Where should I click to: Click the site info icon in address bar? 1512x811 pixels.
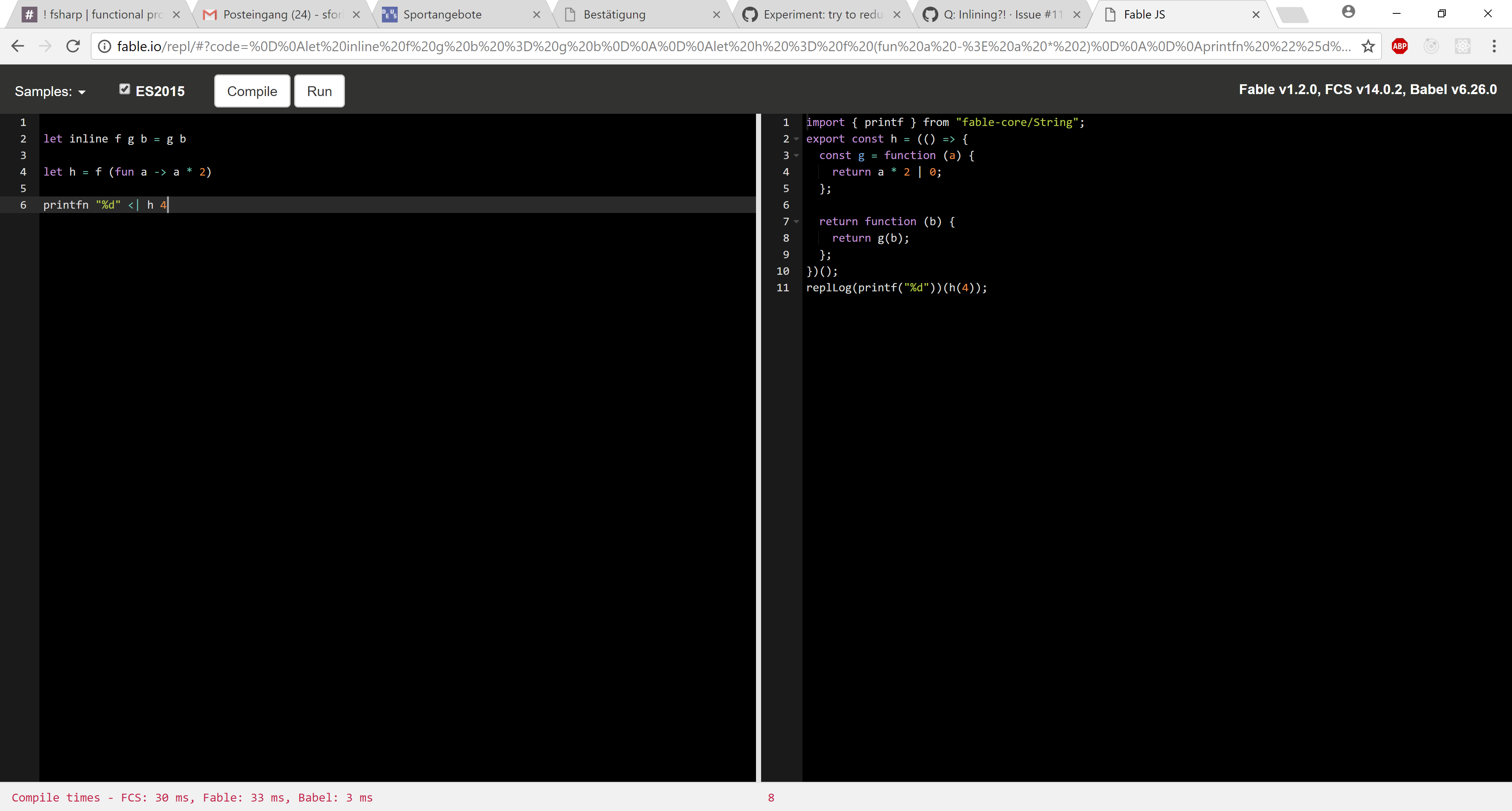104,46
